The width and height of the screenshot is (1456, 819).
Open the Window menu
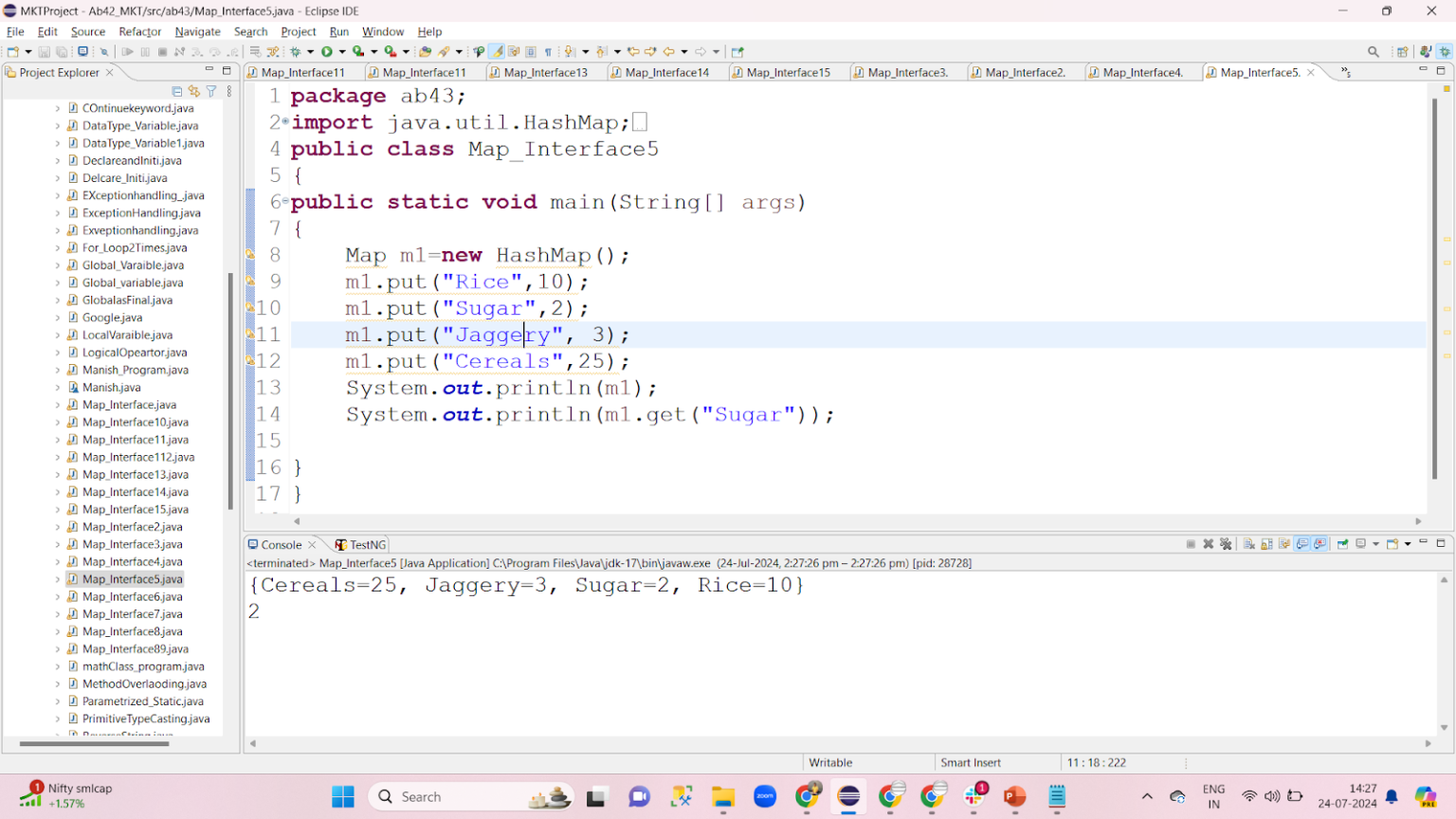[x=383, y=31]
